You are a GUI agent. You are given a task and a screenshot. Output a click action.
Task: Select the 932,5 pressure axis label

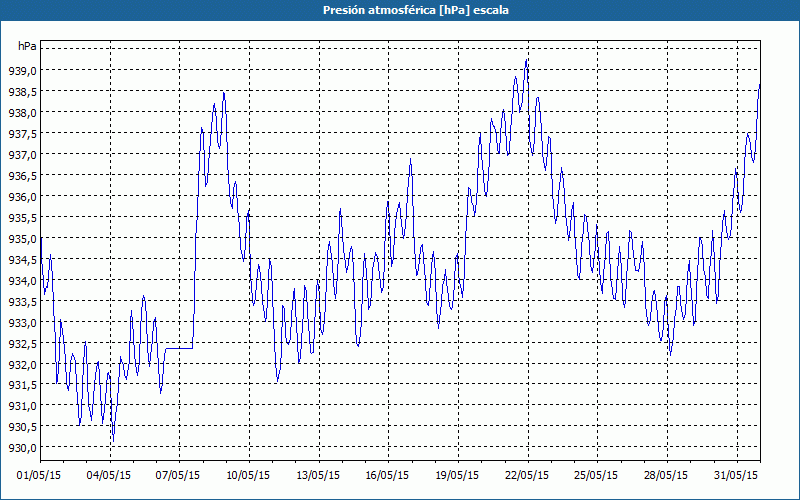pyautogui.click(x=22, y=343)
